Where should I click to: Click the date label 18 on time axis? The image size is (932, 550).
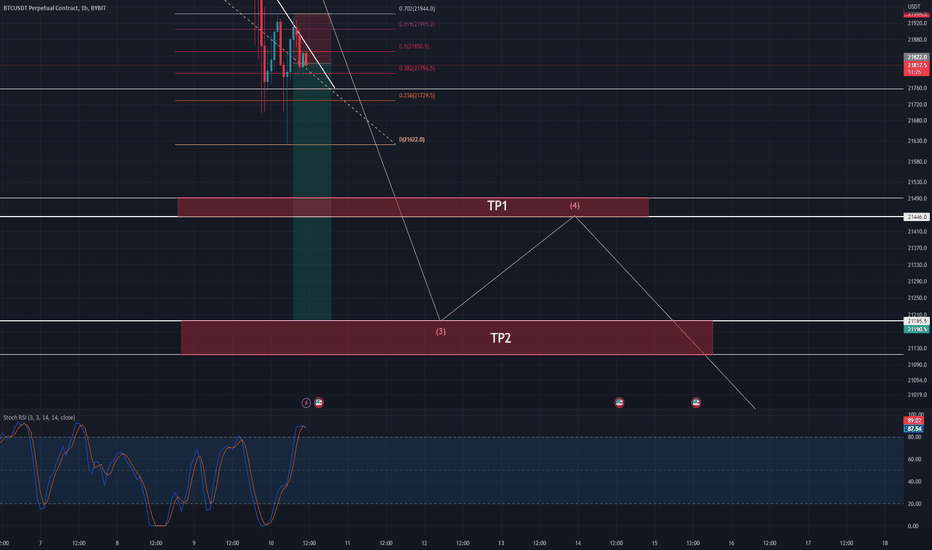pyautogui.click(x=885, y=543)
